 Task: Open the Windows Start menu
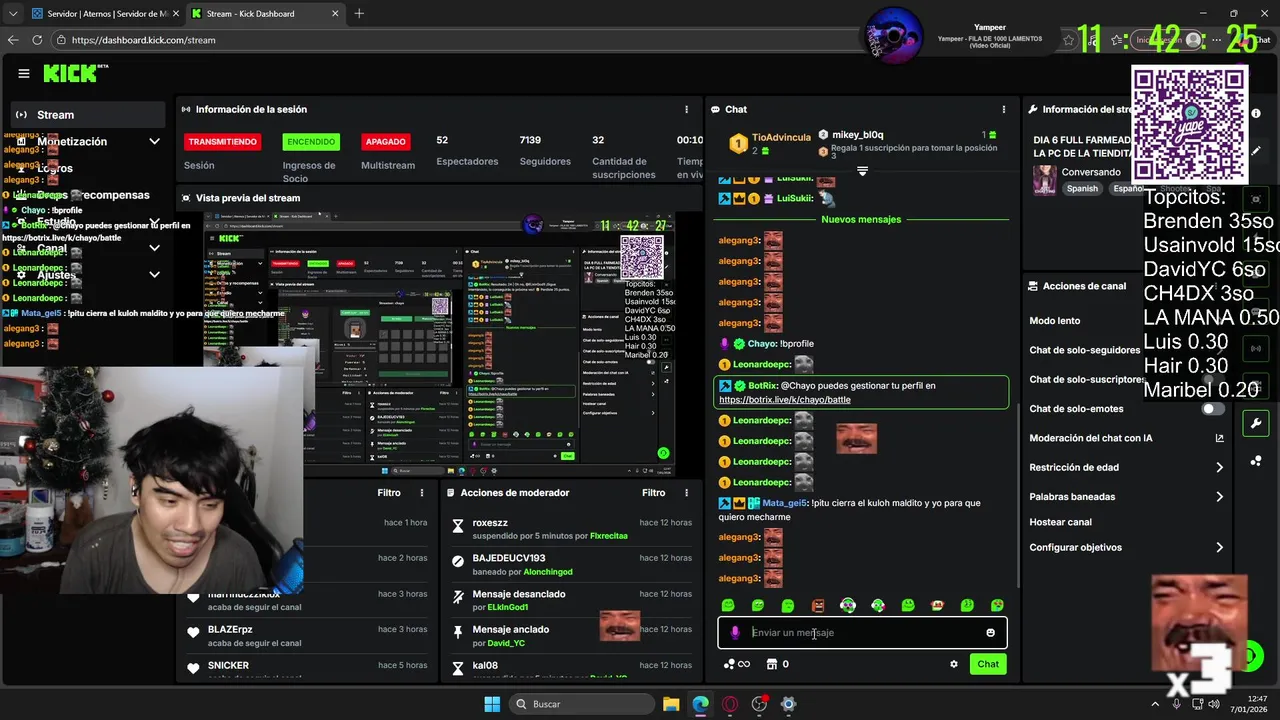tap(492, 704)
